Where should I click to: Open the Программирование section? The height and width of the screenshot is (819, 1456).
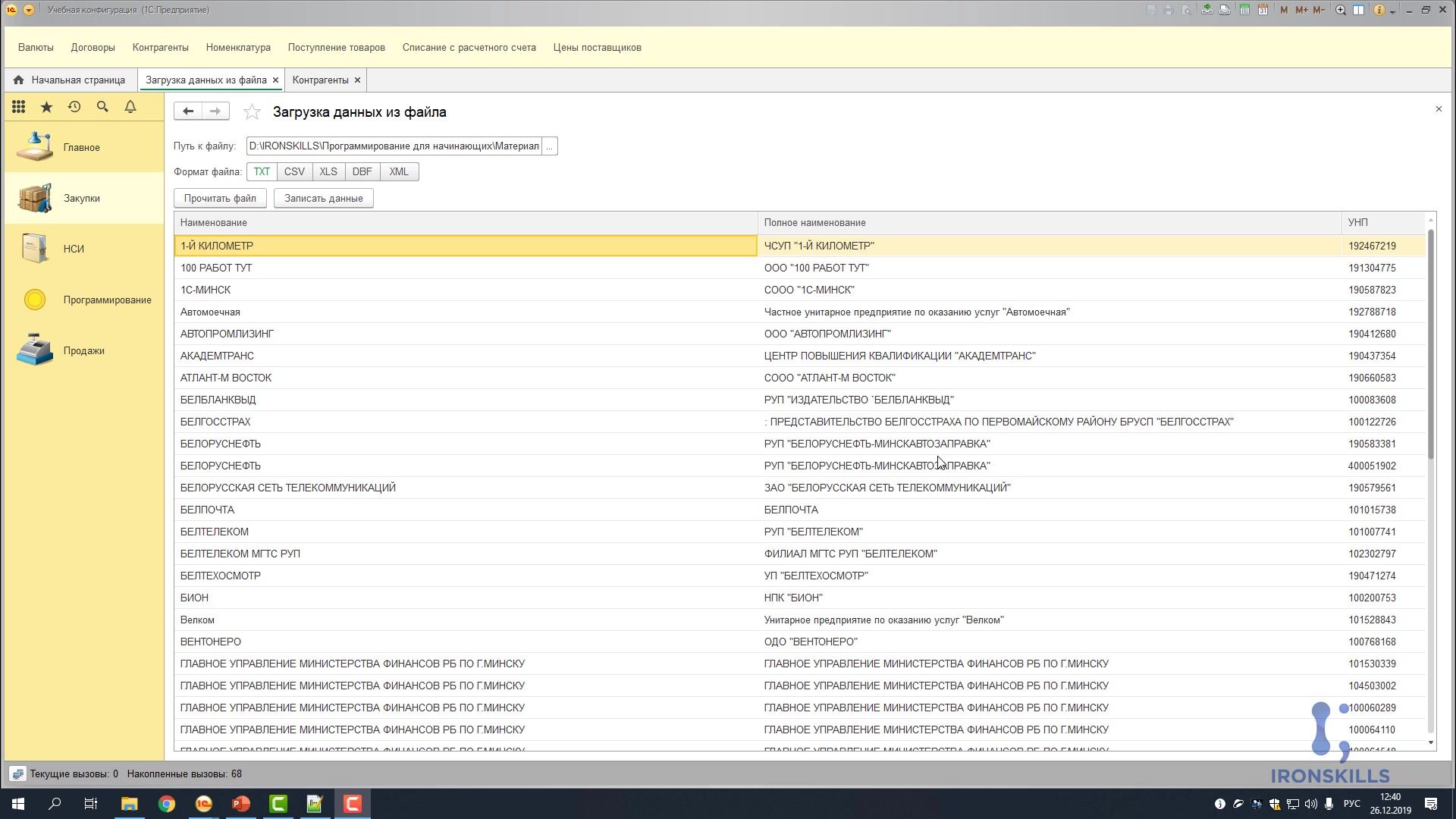(83, 300)
